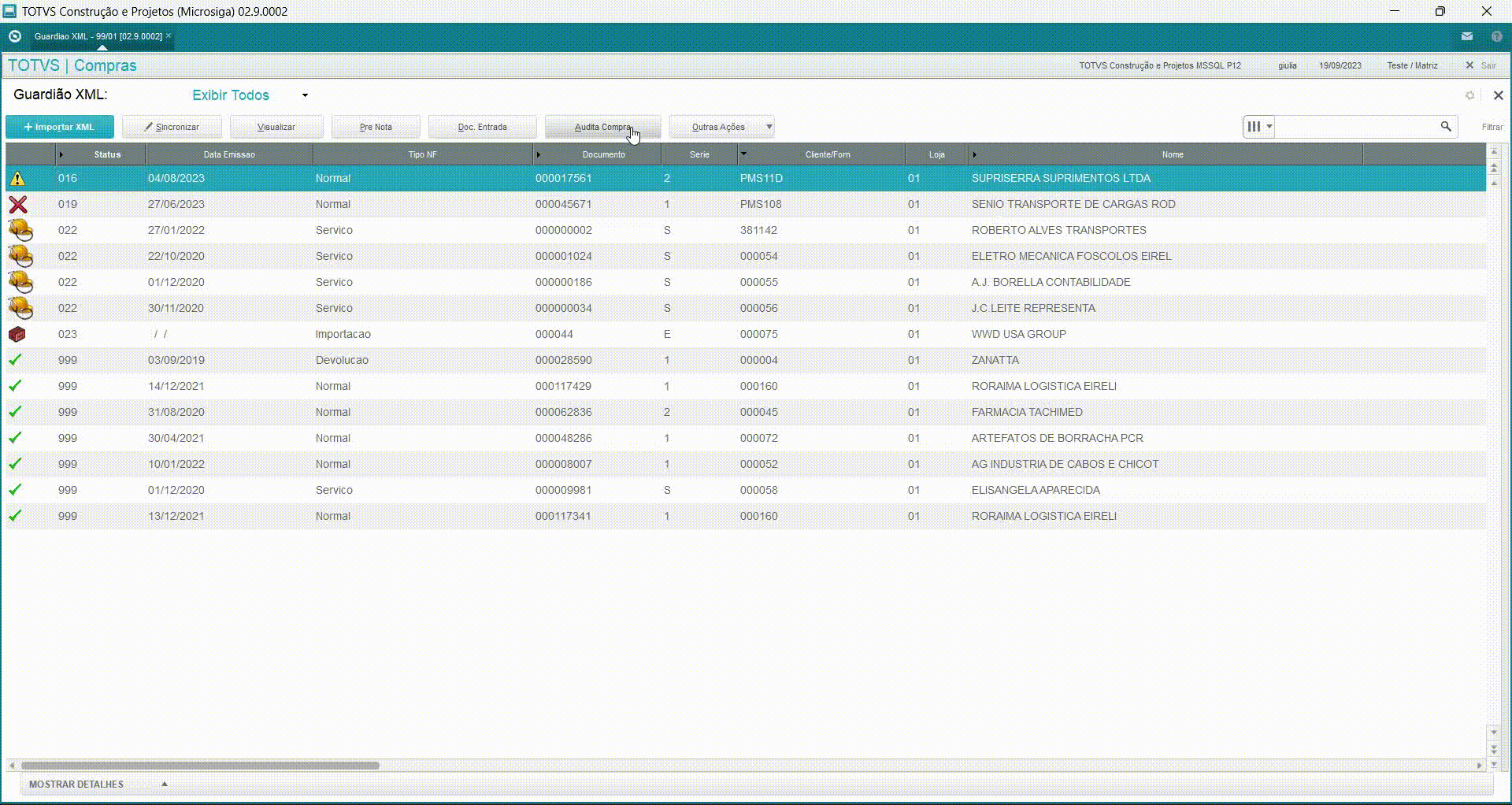Select name FARMACIA TACHIMED
Screen dimensions: 1512x805
[x=1027, y=412]
